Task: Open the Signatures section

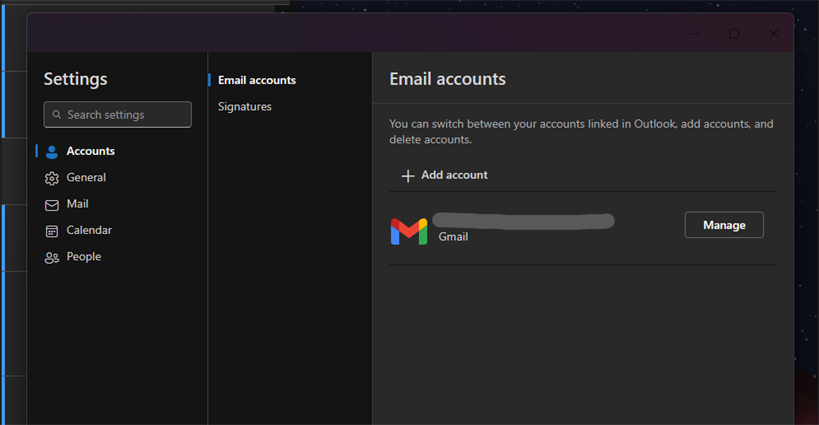Action: click(x=245, y=107)
